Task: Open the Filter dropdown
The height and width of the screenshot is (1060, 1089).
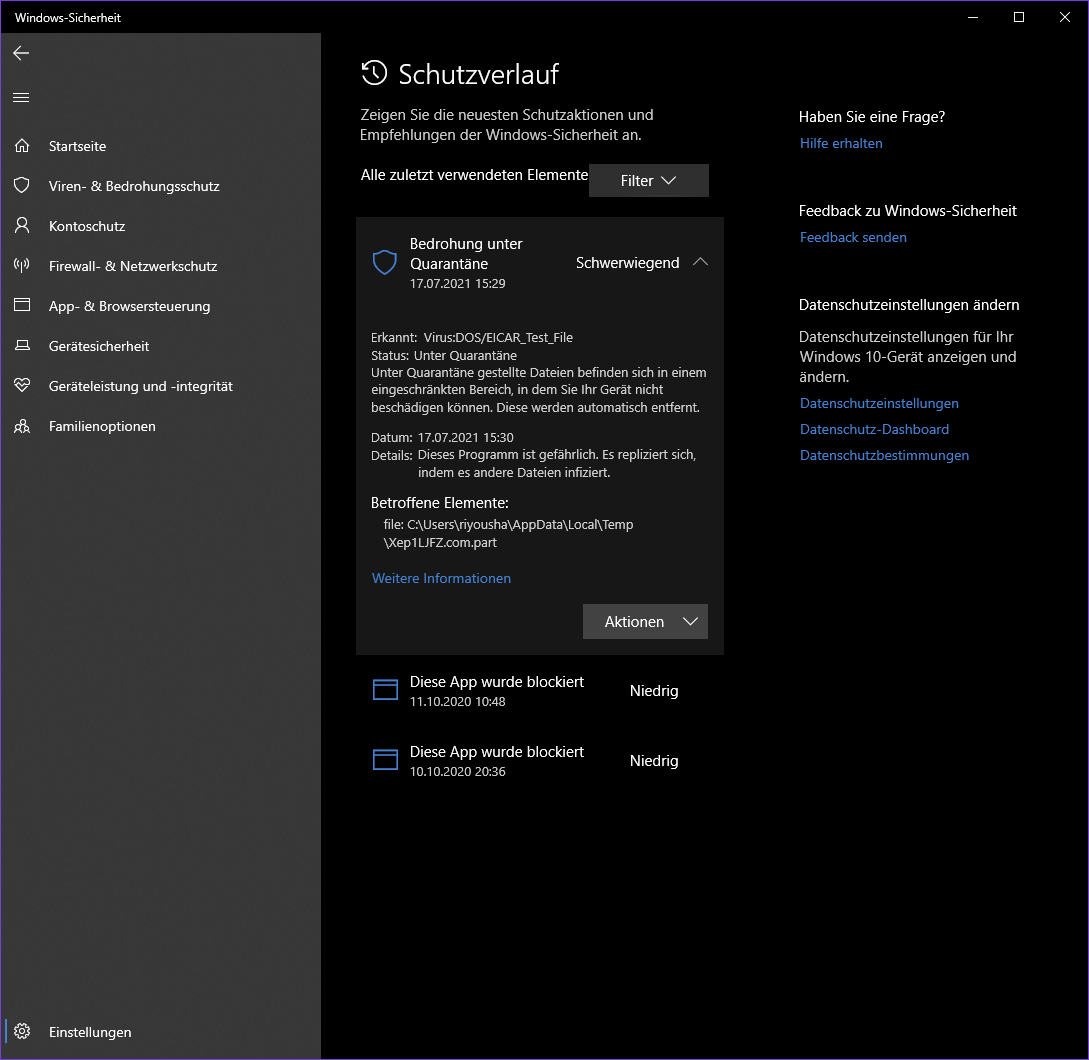Action: pyautogui.click(x=649, y=181)
